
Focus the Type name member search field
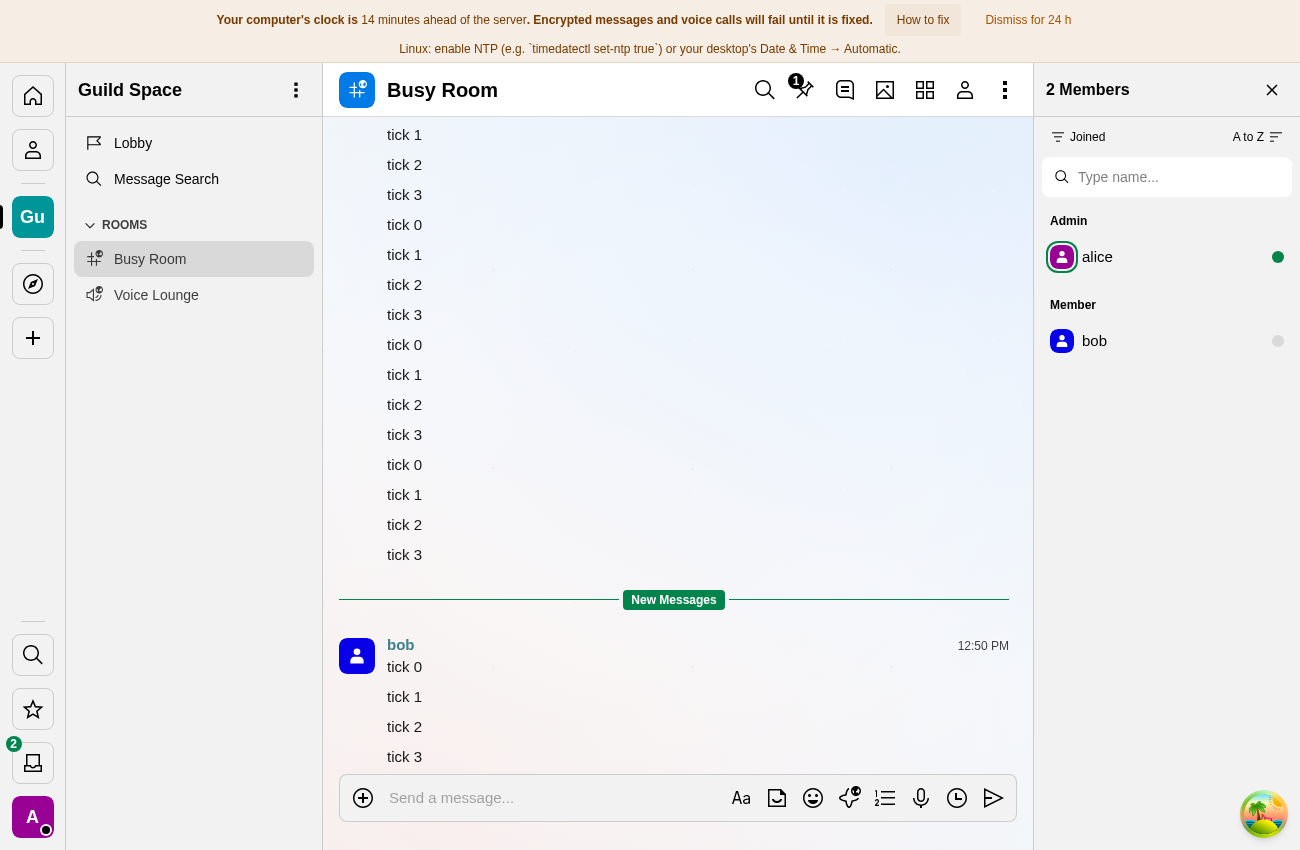1167,177
